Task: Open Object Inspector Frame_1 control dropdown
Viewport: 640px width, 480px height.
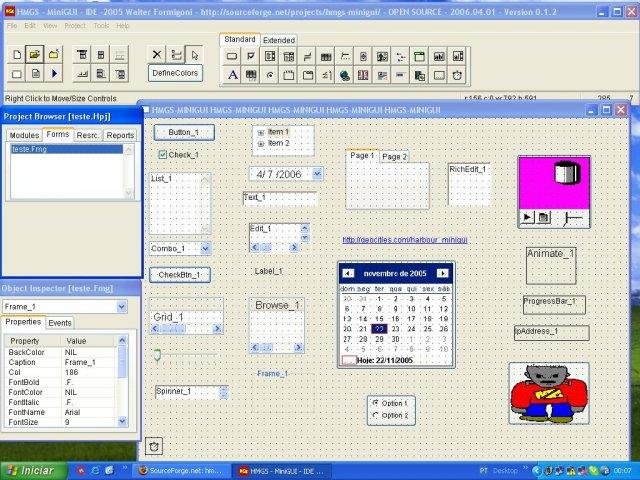Action: 122,307
